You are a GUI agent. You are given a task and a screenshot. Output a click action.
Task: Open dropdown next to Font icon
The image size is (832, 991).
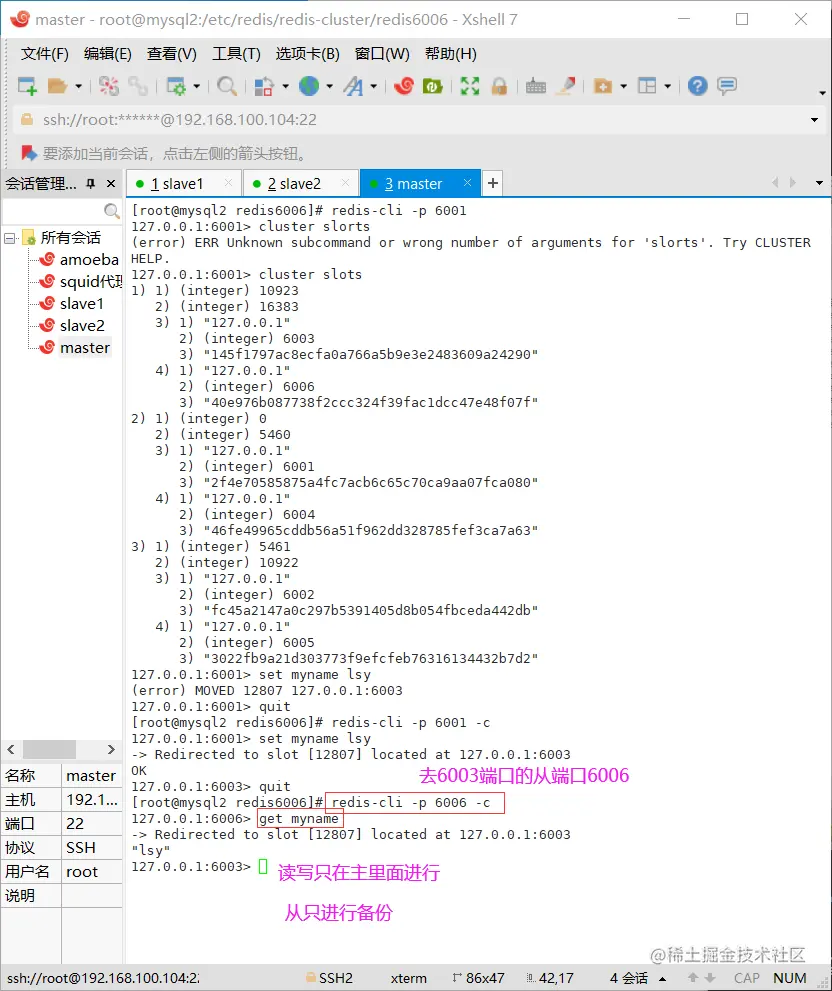pos(374,86)
